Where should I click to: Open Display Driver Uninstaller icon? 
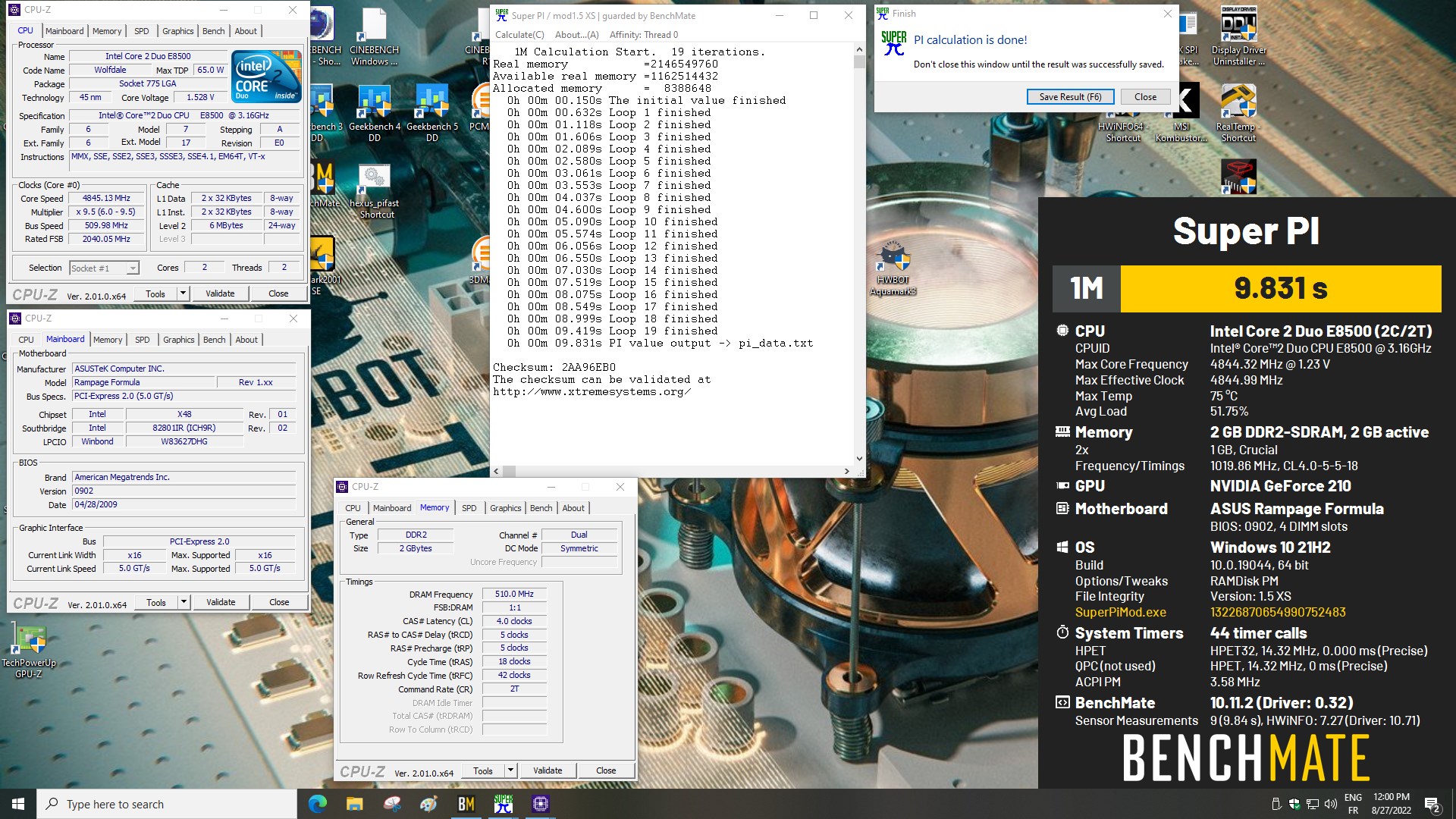[1238, 36]
